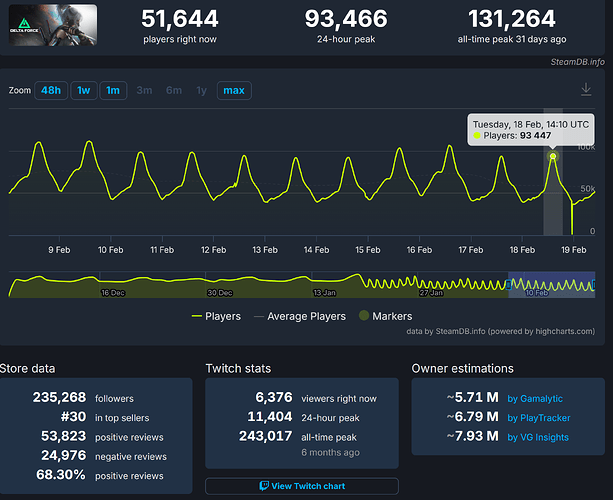Click the chart download icon
This screenshot has height=500, width=613.
point(586,90)
